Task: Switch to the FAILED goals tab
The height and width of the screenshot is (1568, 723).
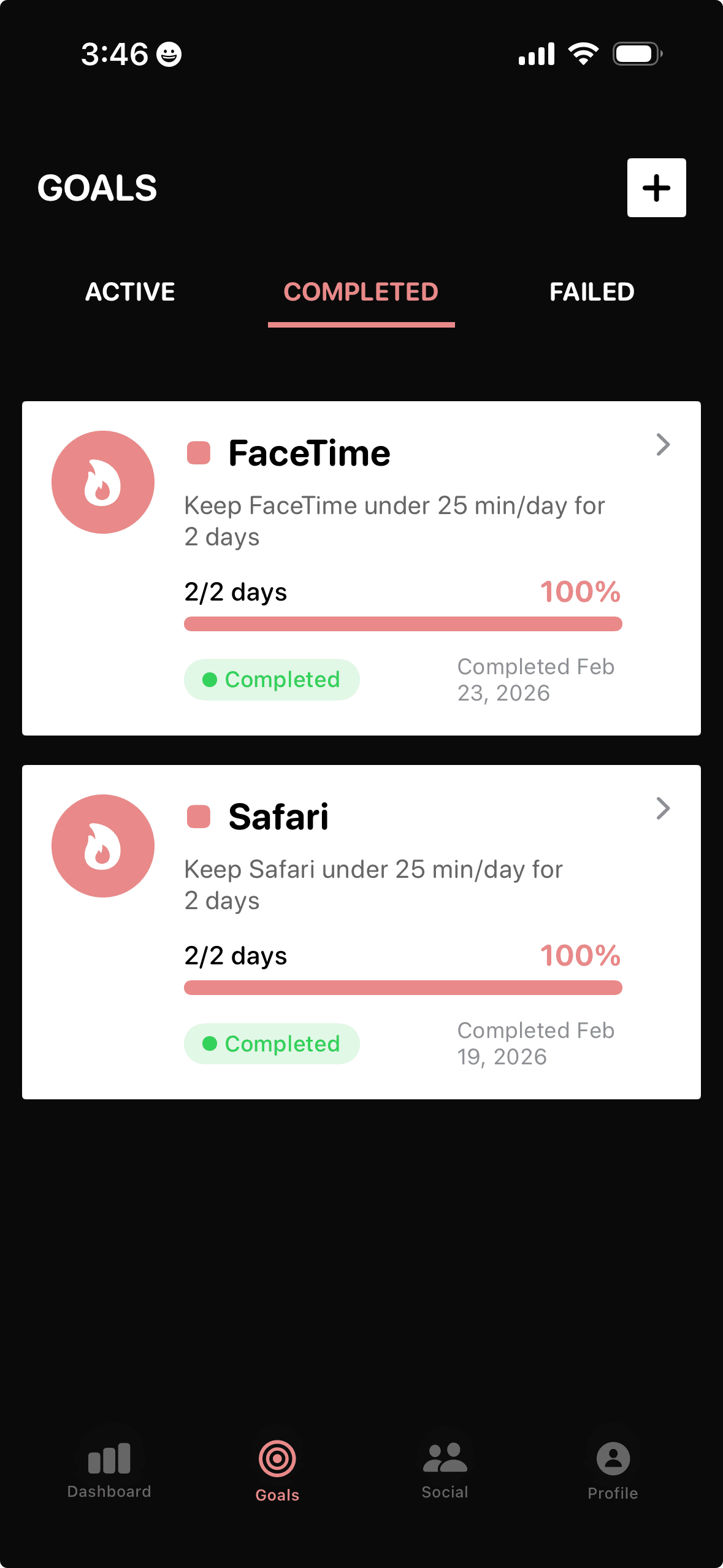Action: coord(592,292)
